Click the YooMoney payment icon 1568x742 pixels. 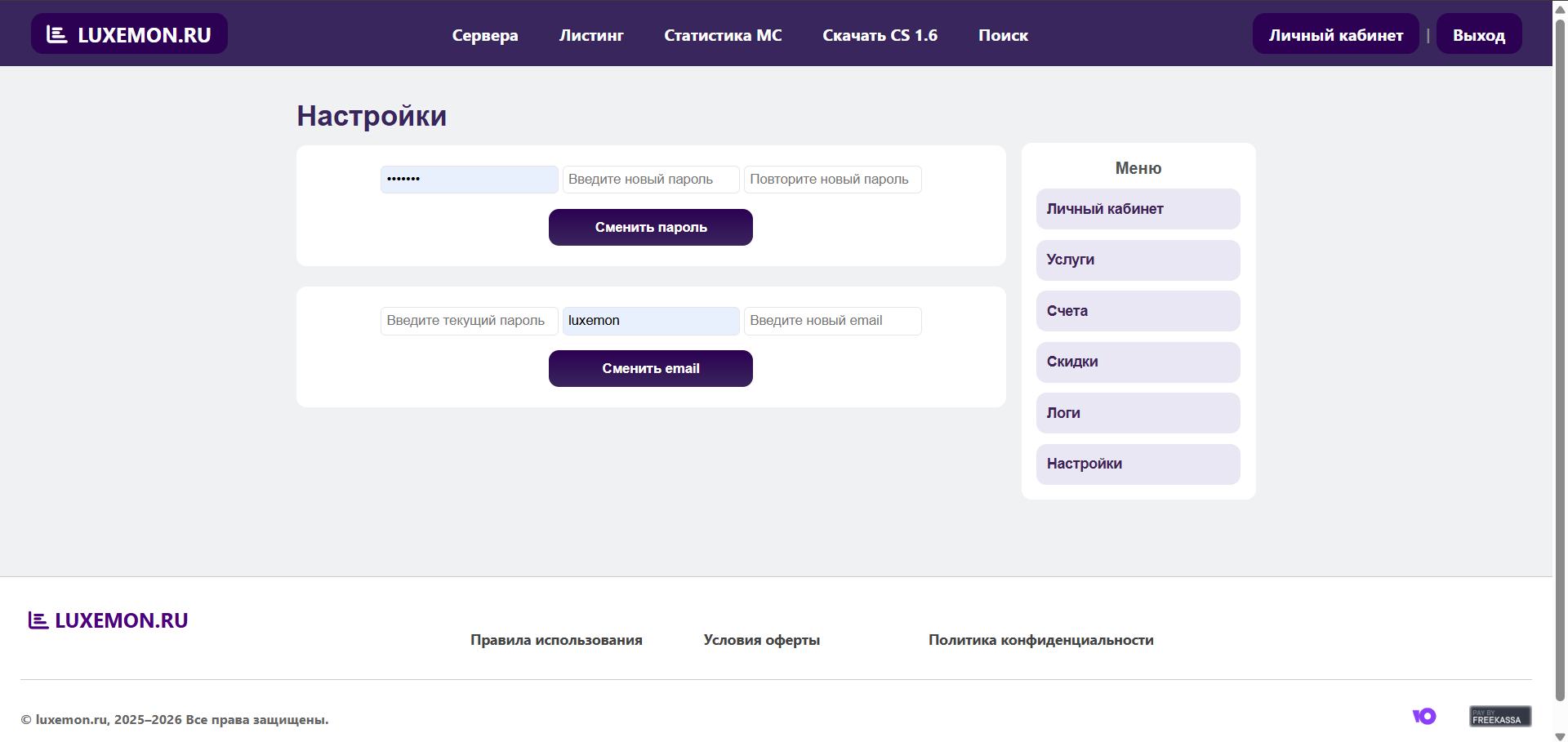pyautogui.click(x=1423, y=716)
